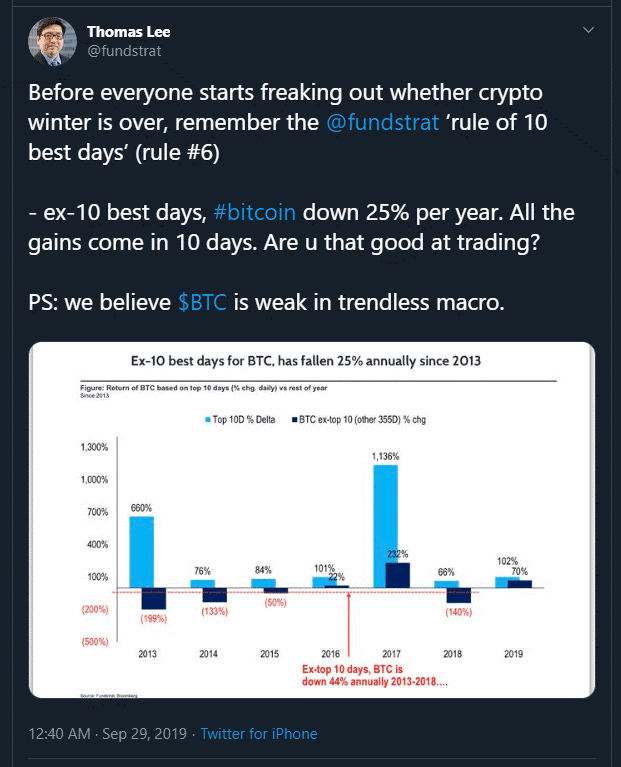The width and height of the screenshot is (621, 767).
Task: Click the dark navy BTC ex-top 10 swatch
Action: [294, 422]
